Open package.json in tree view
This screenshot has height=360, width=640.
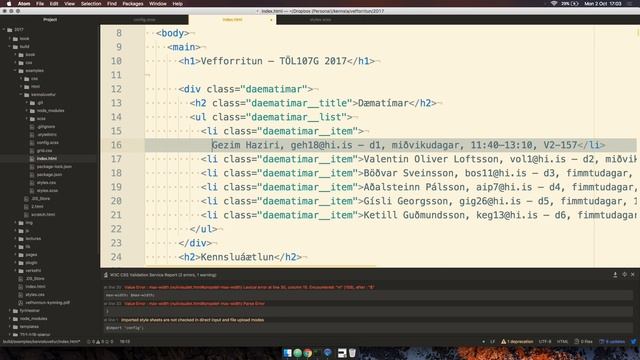pos(49,175)
